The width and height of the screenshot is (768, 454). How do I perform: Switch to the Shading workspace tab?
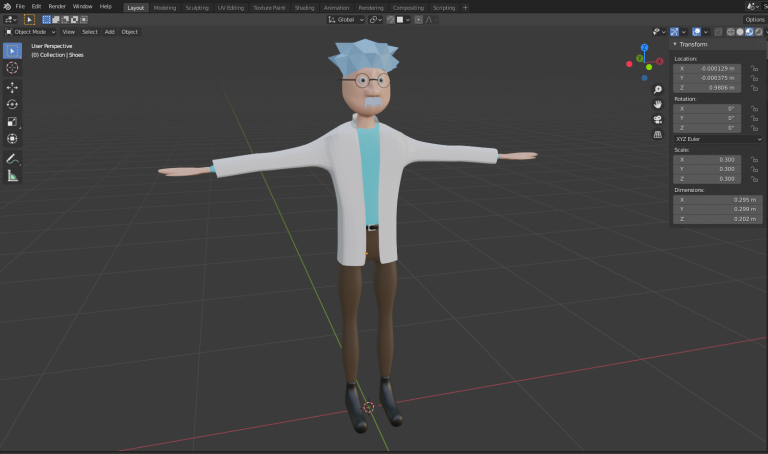pos(304,8)
